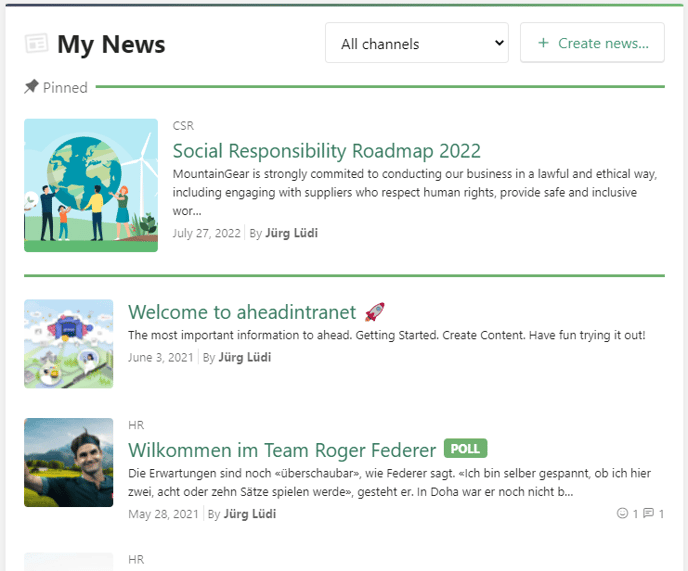Click the Pinned section label
Image resolution: width=688 pixels, height=571 pixels.
[x=65, y=87]
